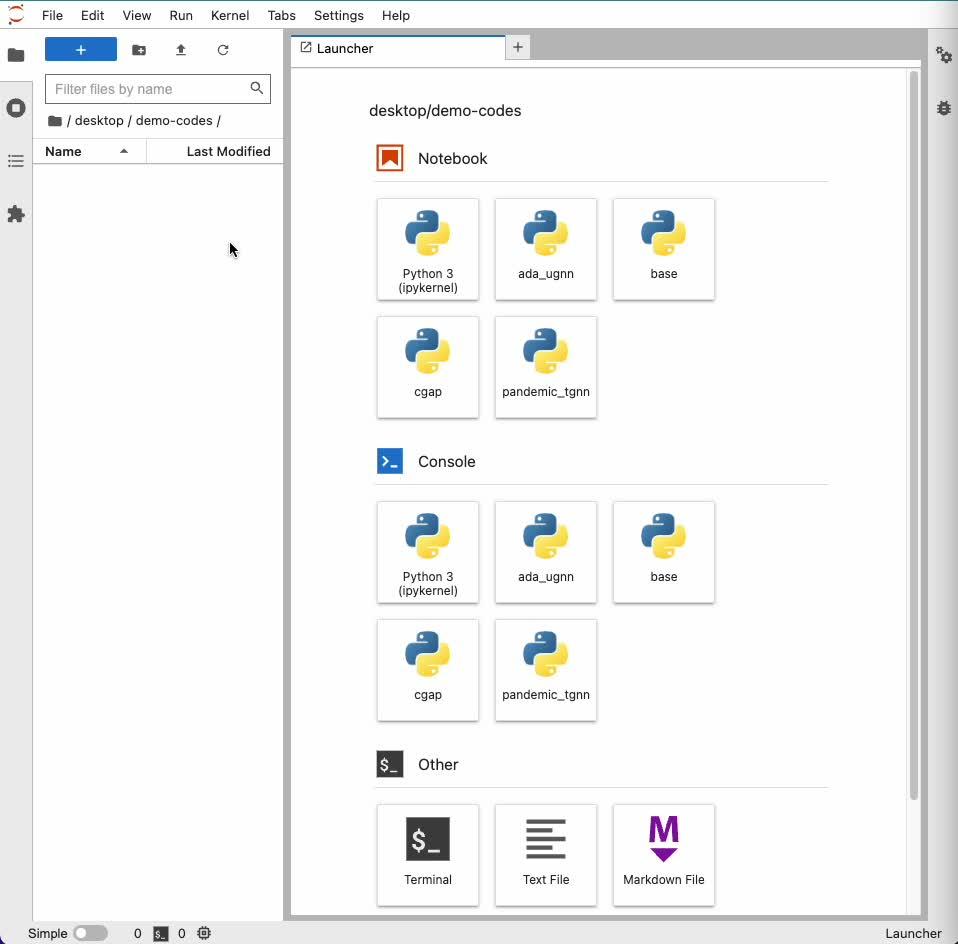Start a console using the pandemic_tgnn kernel
The width and height of the screenshot is (958, 944).
pyautogui.click(x=546, y=670)
